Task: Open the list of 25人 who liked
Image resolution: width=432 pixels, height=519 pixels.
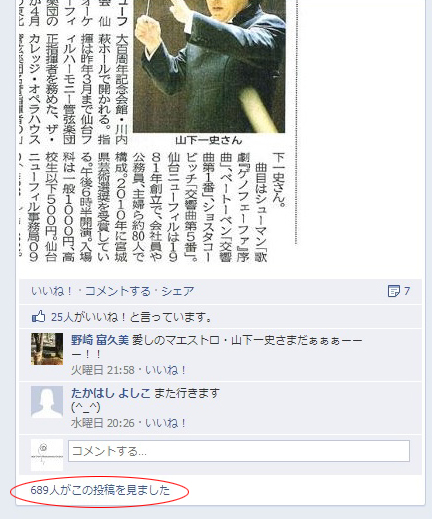Action: pos(131,317)
